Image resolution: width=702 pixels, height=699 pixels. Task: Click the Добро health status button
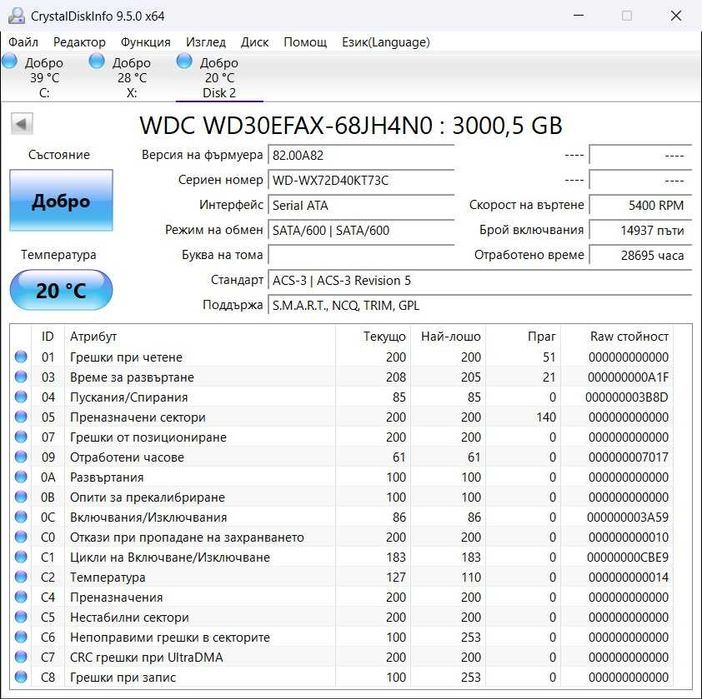[61, 200]
